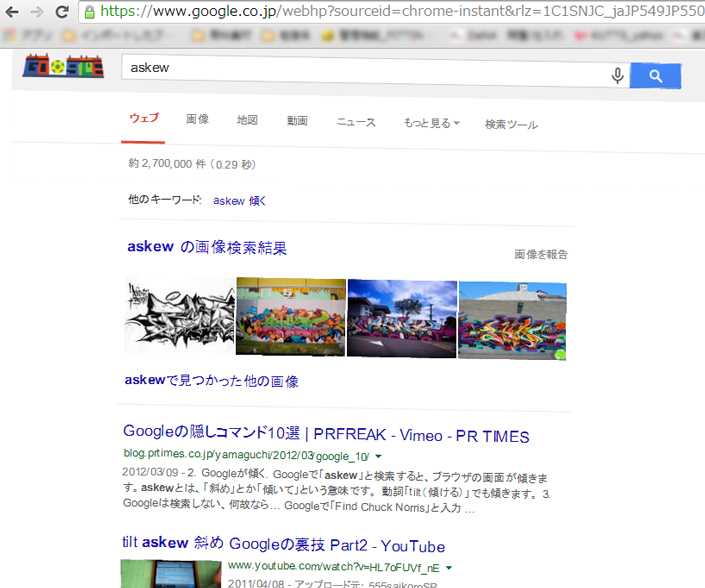
Task: Open 検索ツール options
Action: (x=511, y=124)
